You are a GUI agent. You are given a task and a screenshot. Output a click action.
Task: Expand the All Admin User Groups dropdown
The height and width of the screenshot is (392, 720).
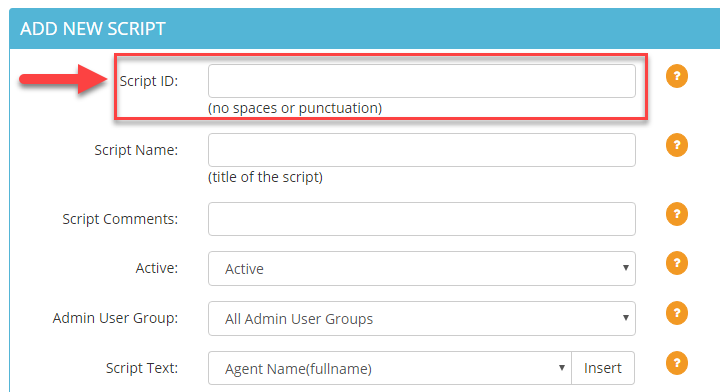pos(422,319)
